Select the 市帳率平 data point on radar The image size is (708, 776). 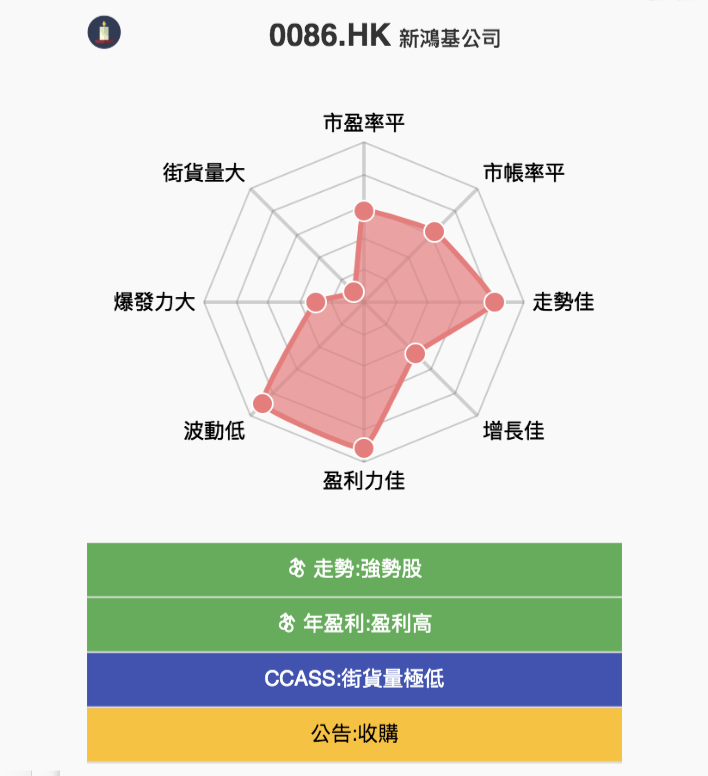[434, 232]
